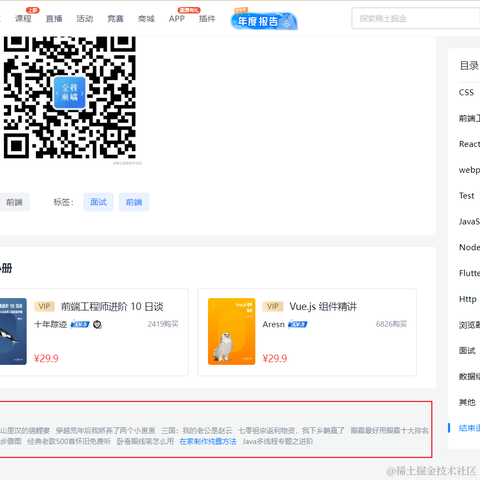Open the 前端工程师进阶 10 日谈 title
480x480 pixels.
tap(112, 306)
